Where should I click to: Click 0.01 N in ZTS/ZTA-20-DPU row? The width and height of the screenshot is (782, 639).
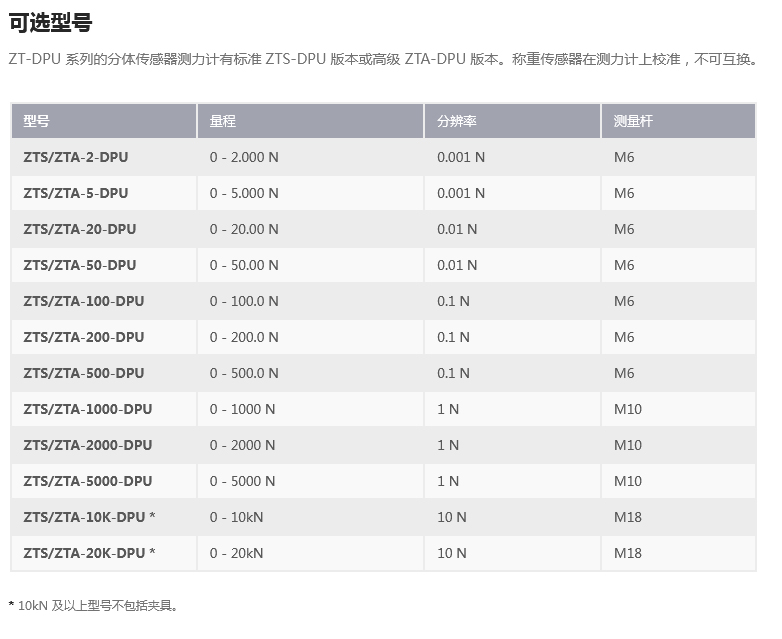tap(457, 229)
